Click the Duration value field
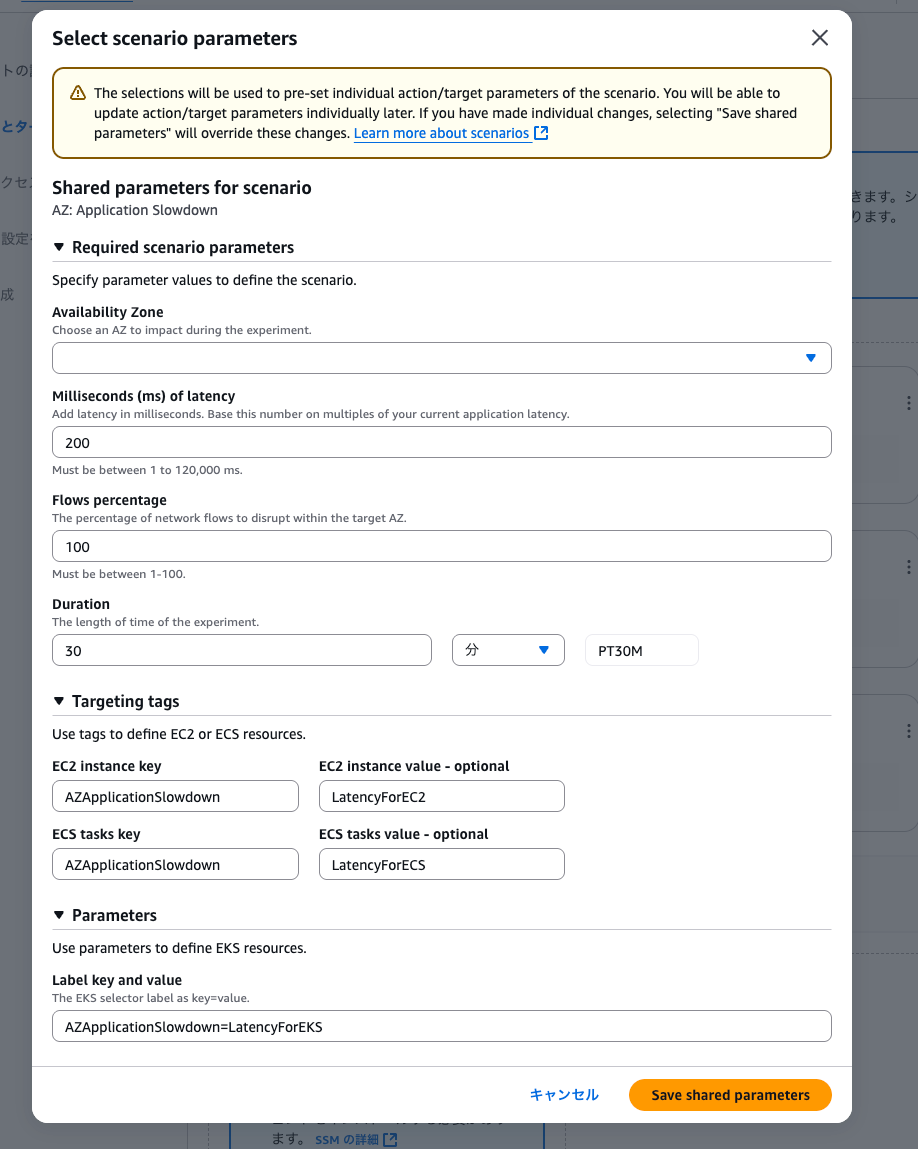The image size is (918, 1149). pos(241,650)
